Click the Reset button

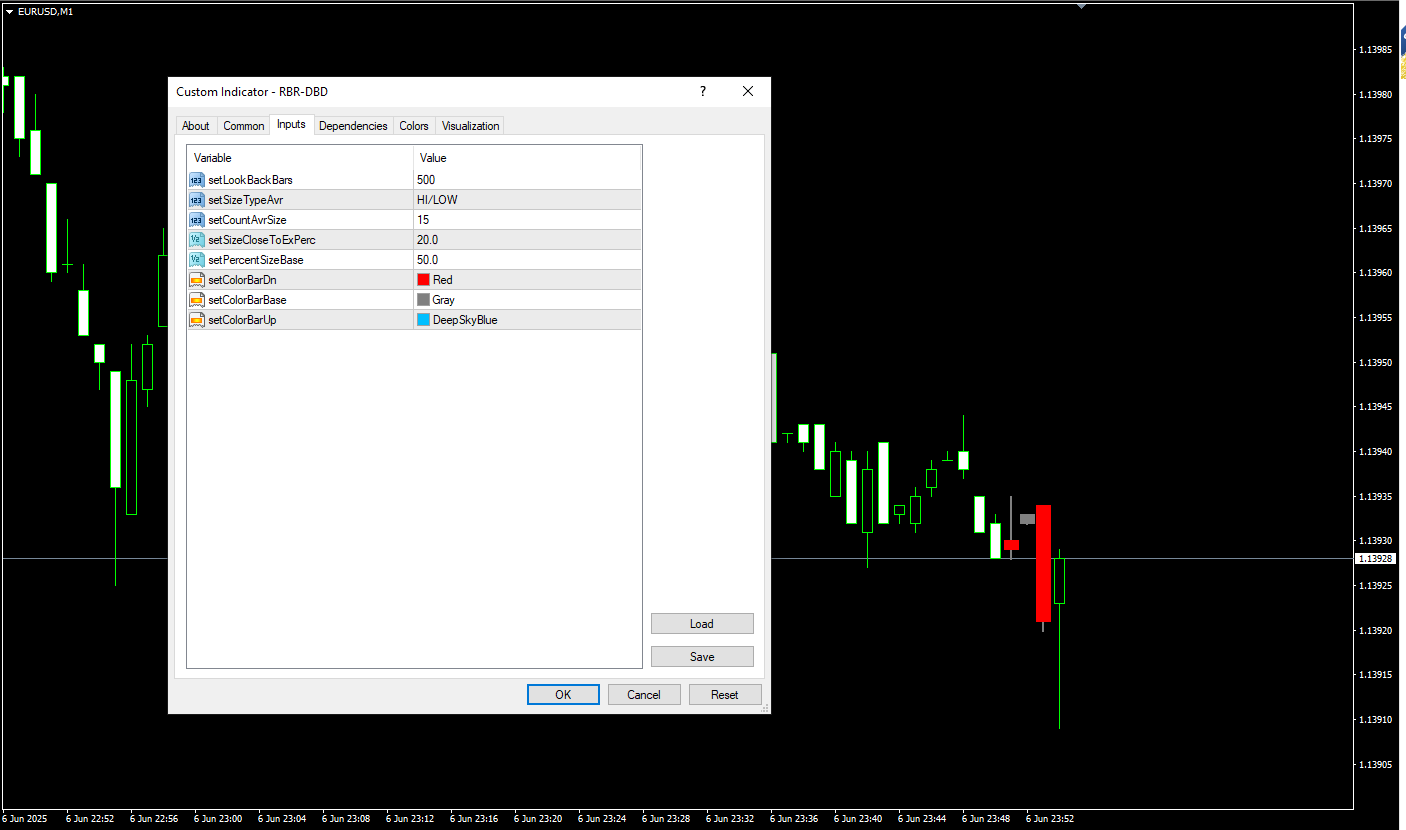[x=725, y=695]
